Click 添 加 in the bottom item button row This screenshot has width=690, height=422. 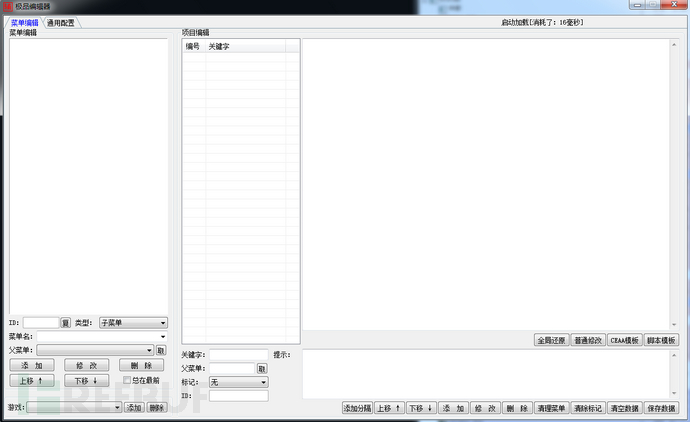453,408
